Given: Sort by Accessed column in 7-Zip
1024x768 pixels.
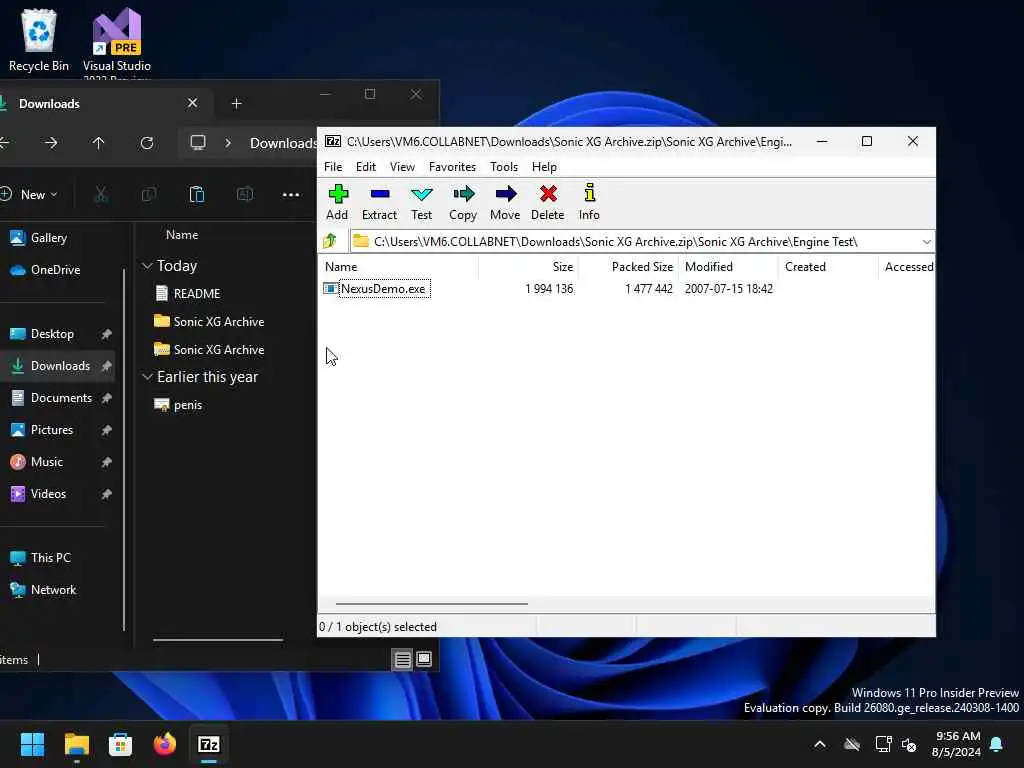Looking at the screenshot, I should pos(907,266).
